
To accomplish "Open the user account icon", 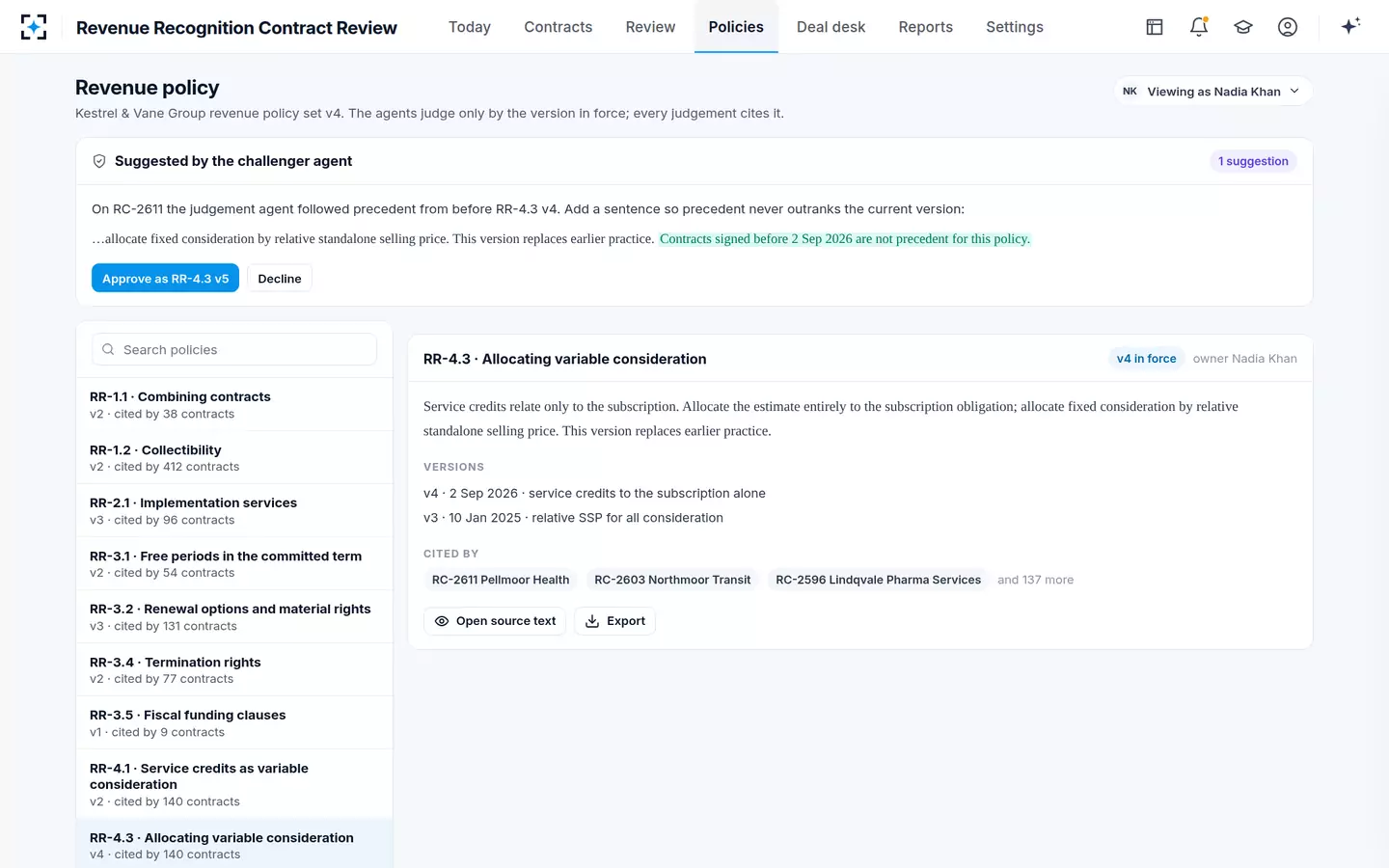I will pyautogui.click(x=1288, y=27).
